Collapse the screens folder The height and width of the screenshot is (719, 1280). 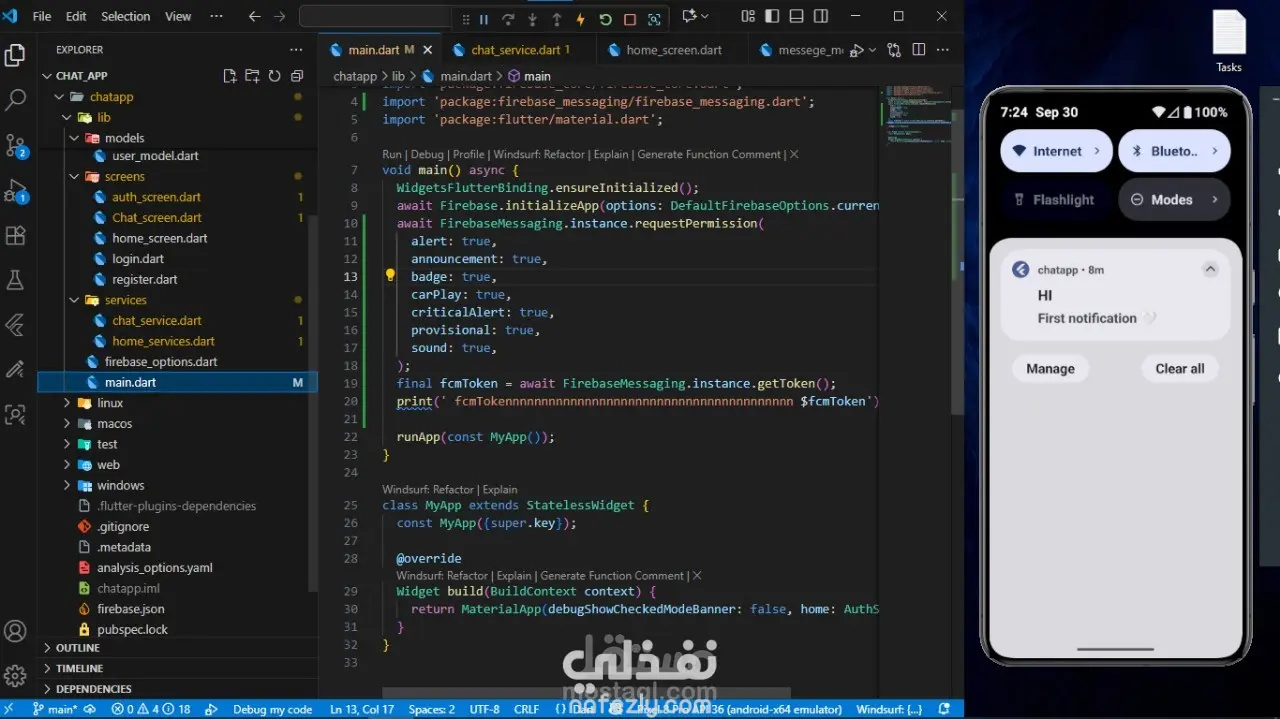(x=74, y=176)
